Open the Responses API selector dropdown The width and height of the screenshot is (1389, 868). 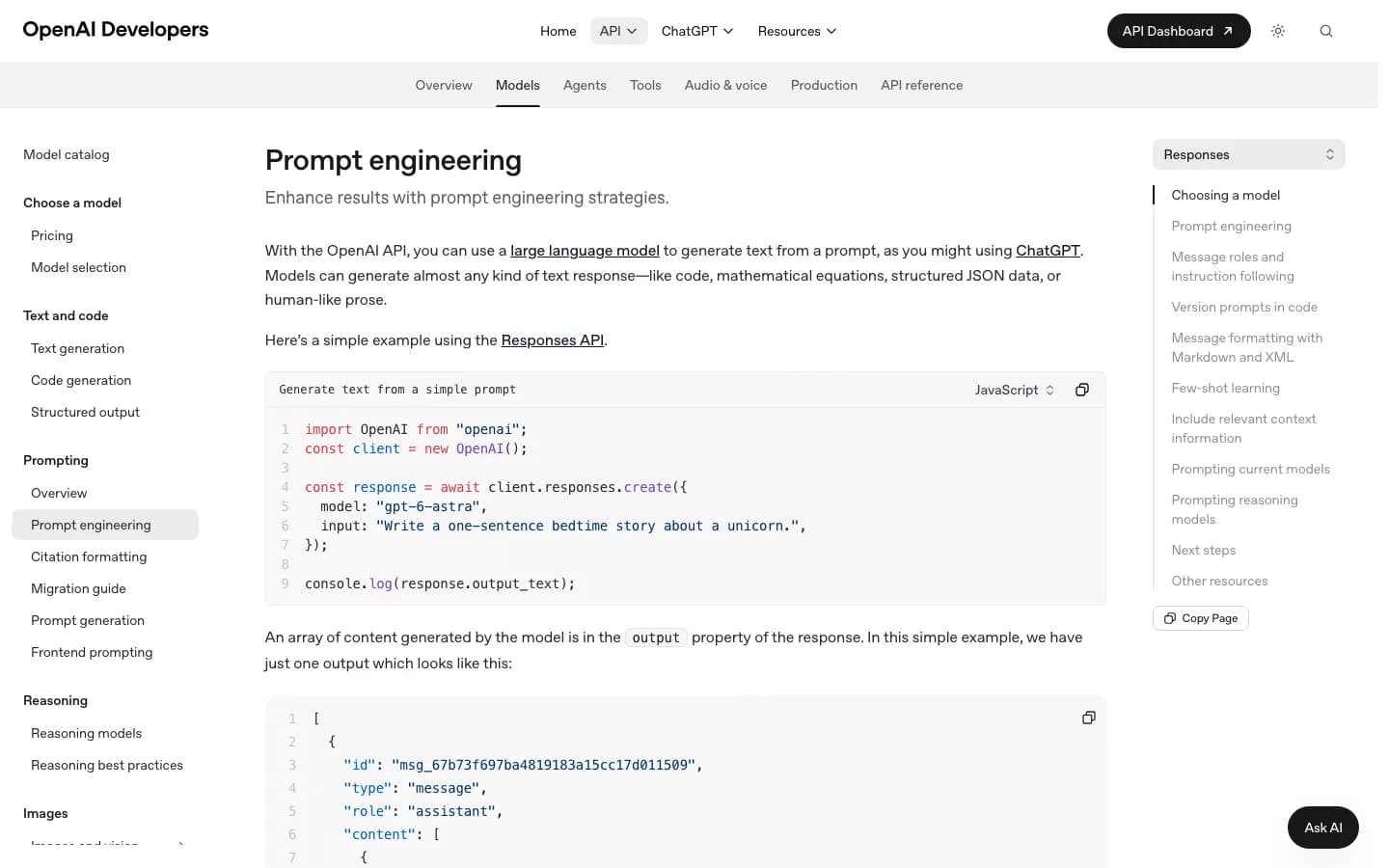pyautogui.click(x=1249, y=154)
